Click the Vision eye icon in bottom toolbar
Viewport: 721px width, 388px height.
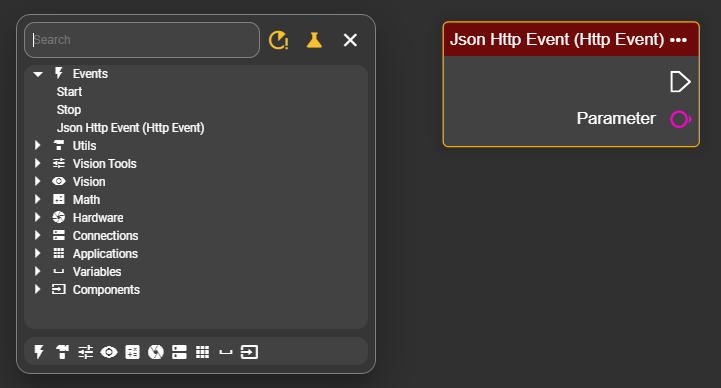coord(109,352)
